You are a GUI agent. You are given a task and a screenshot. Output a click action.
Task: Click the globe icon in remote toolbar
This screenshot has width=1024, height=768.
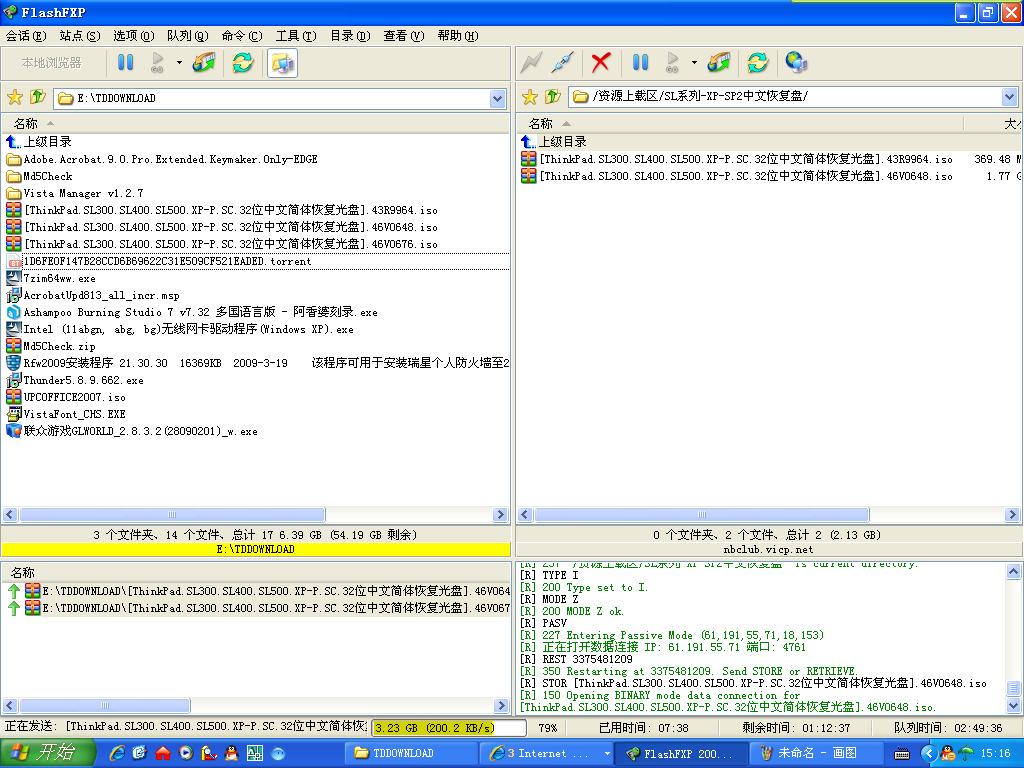click(796, 63)
